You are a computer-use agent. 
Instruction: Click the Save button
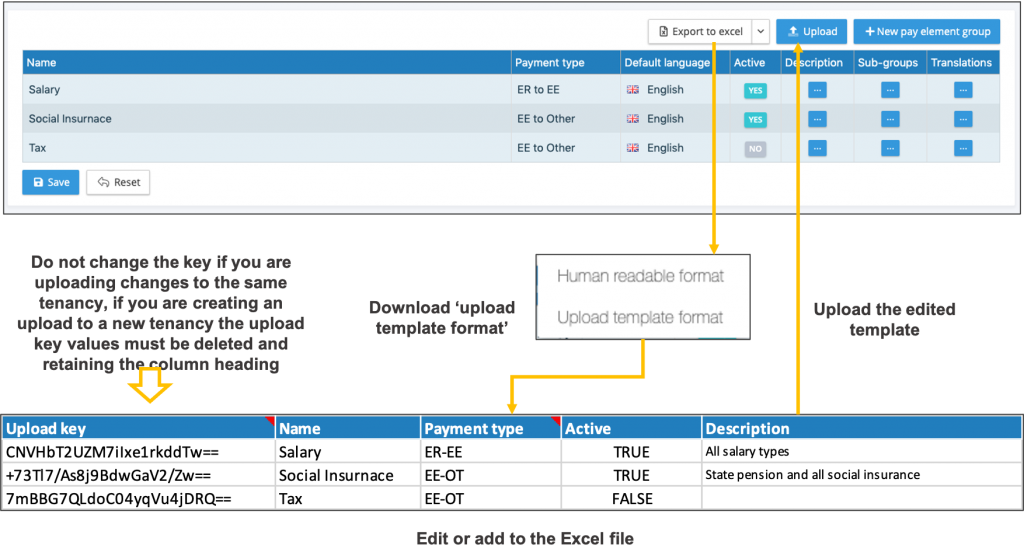[51, 182]
